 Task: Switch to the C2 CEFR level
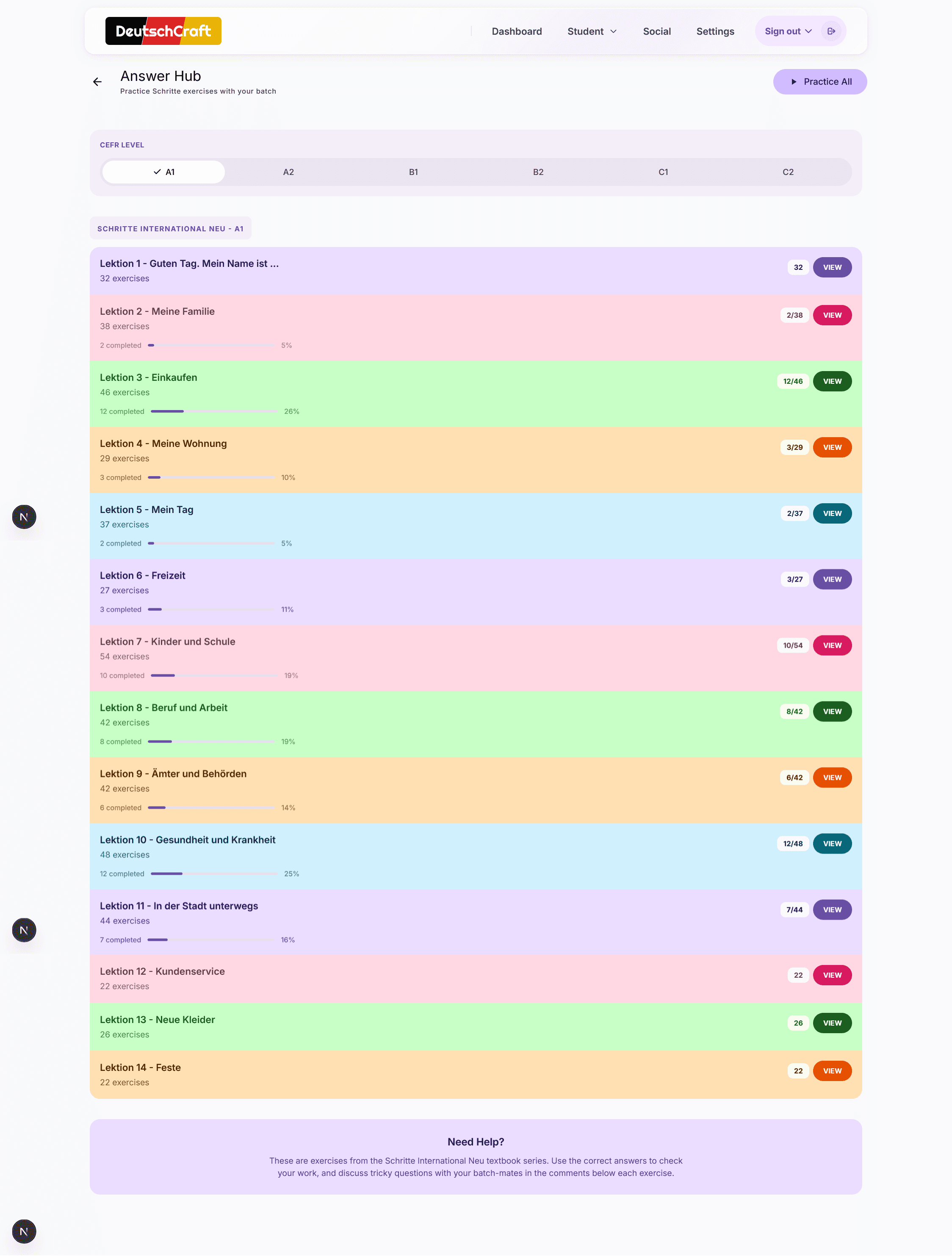(788, 172)
